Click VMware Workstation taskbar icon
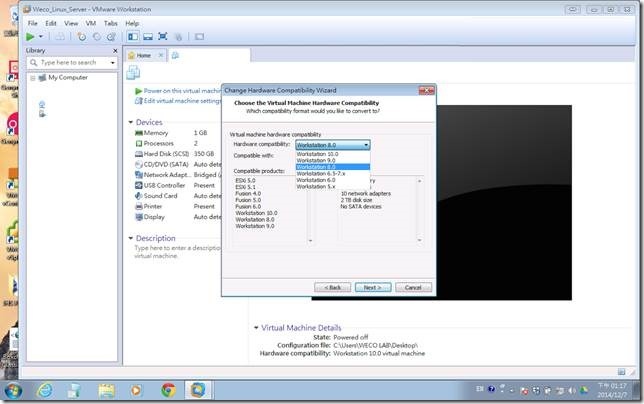 tap(198, 390)
